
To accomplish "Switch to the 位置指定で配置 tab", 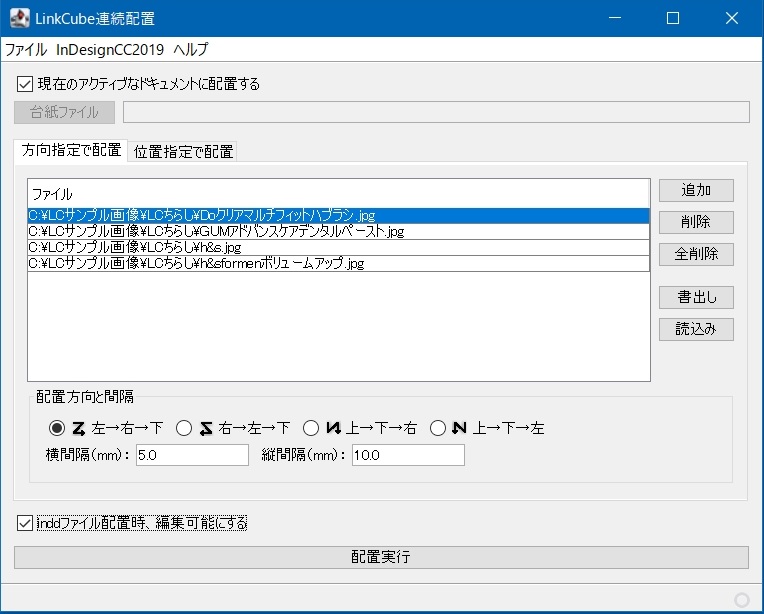I will click(184, 152).
